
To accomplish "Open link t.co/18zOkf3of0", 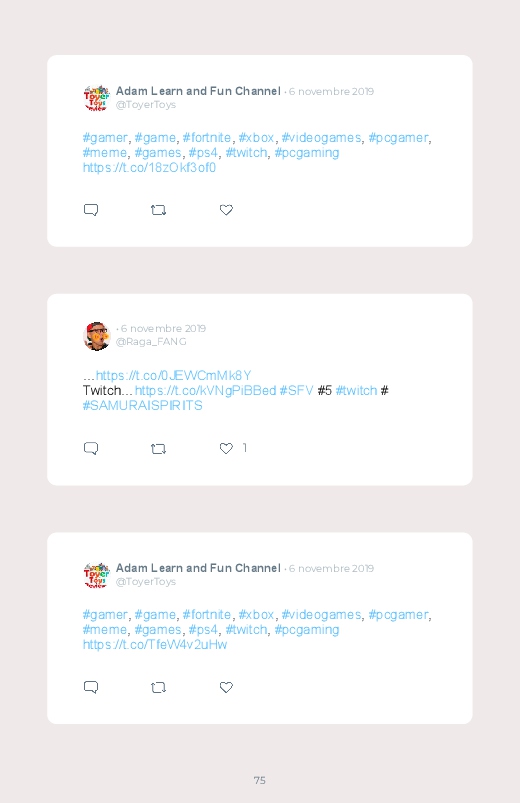I will pyautogui.click(x=149, y=167).
